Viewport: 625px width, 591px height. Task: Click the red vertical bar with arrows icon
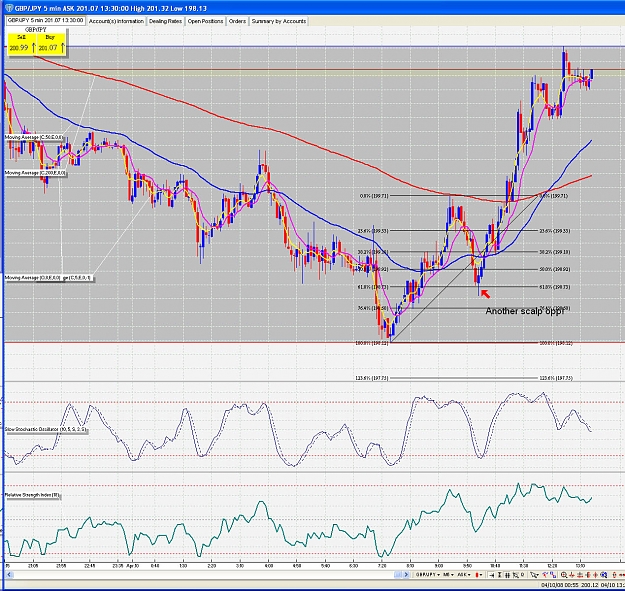(588, 575)
